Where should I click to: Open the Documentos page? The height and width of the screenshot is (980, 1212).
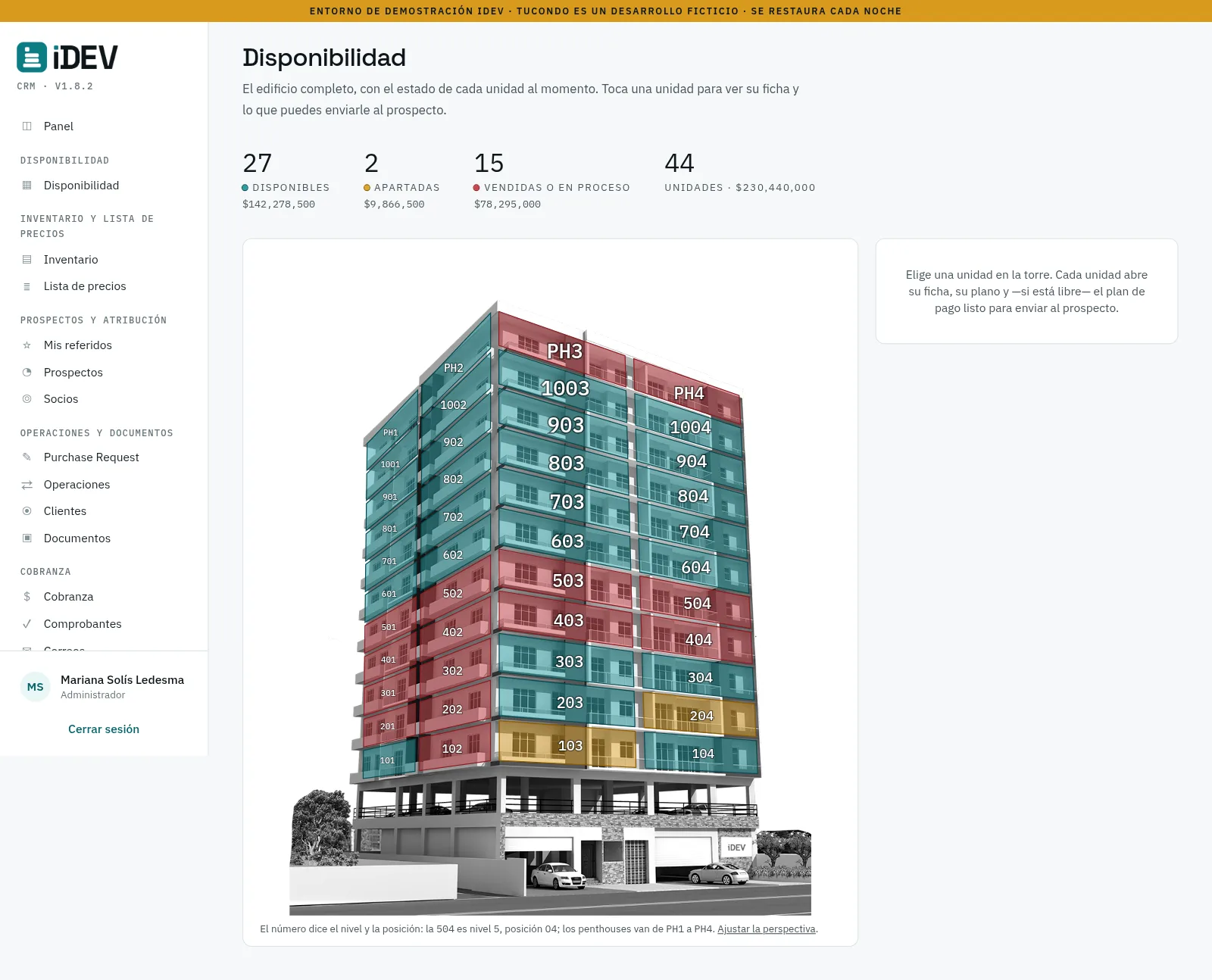pyautogui.click(x=104, y=538)
